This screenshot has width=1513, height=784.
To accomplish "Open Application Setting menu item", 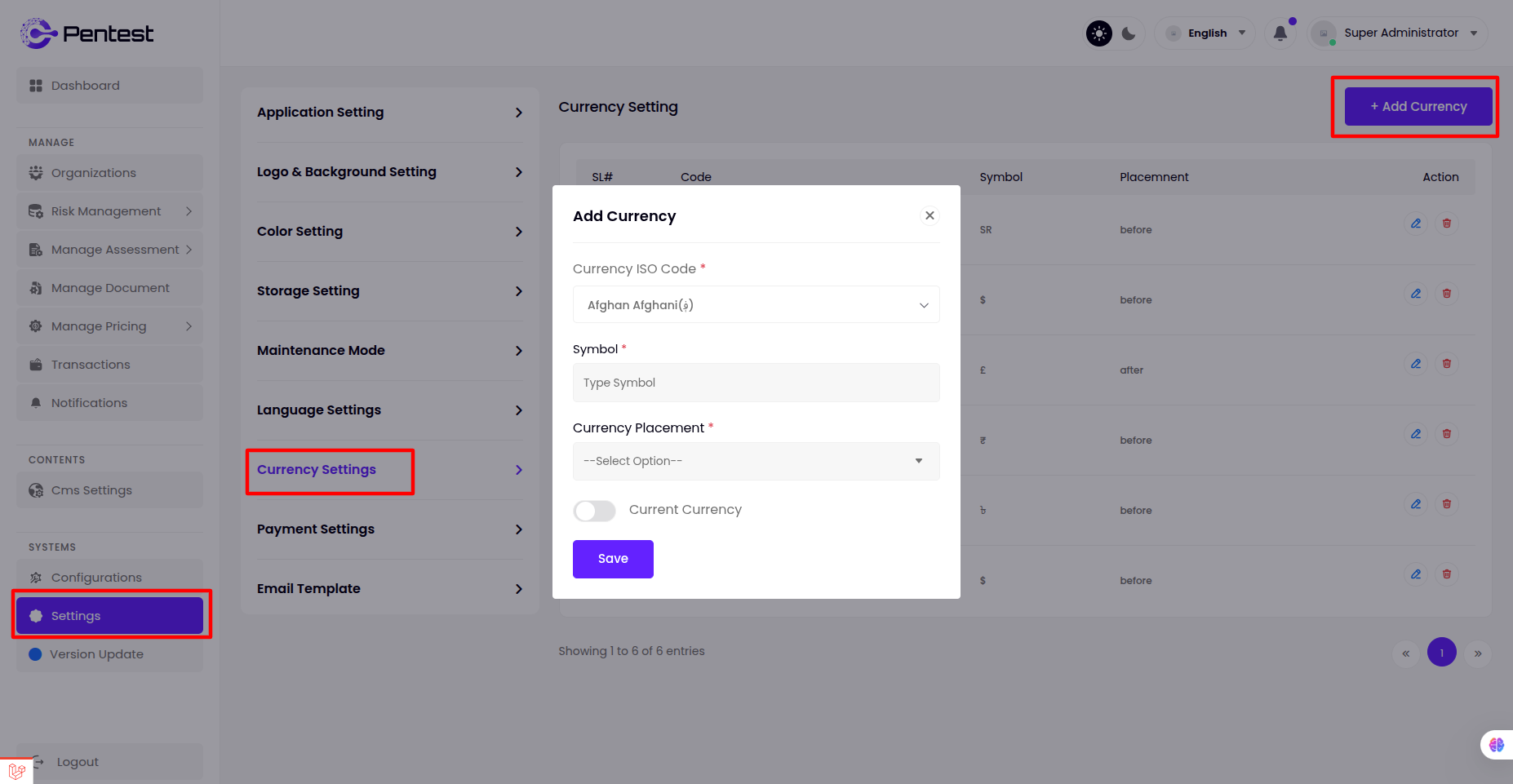I will (x=389, y=113).
